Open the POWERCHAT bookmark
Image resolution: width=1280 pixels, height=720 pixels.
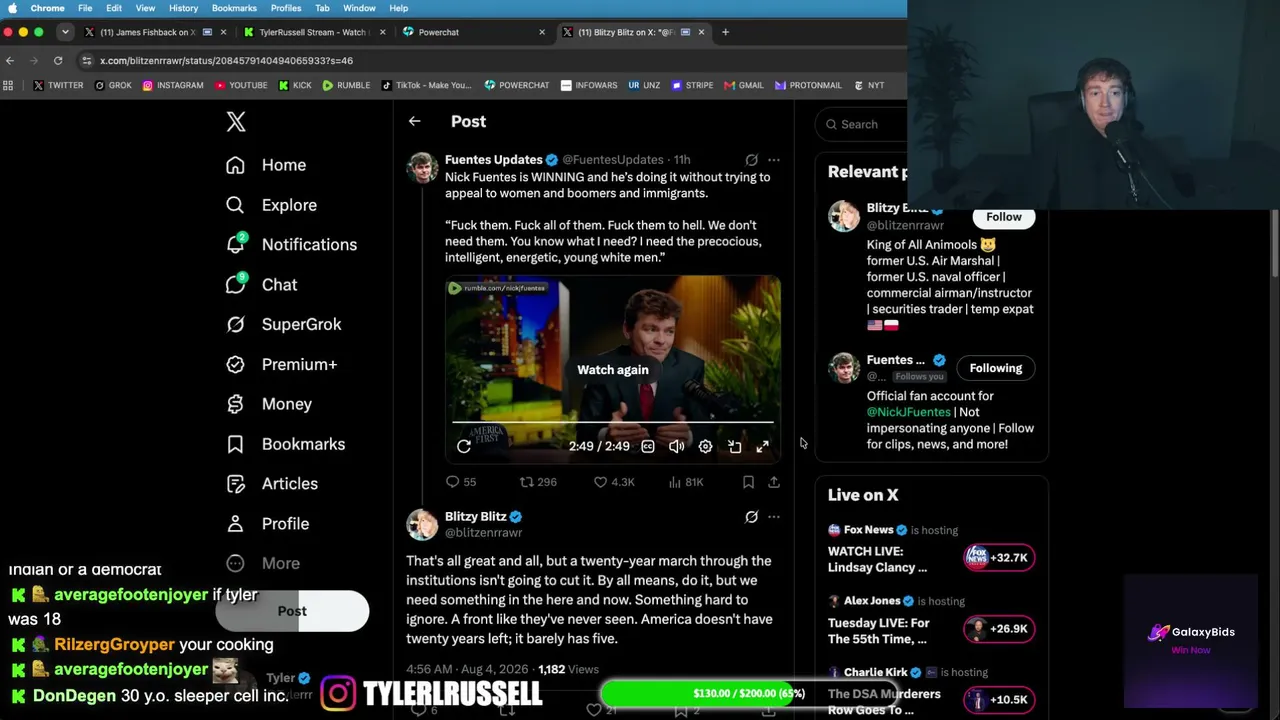pos(517,85)
